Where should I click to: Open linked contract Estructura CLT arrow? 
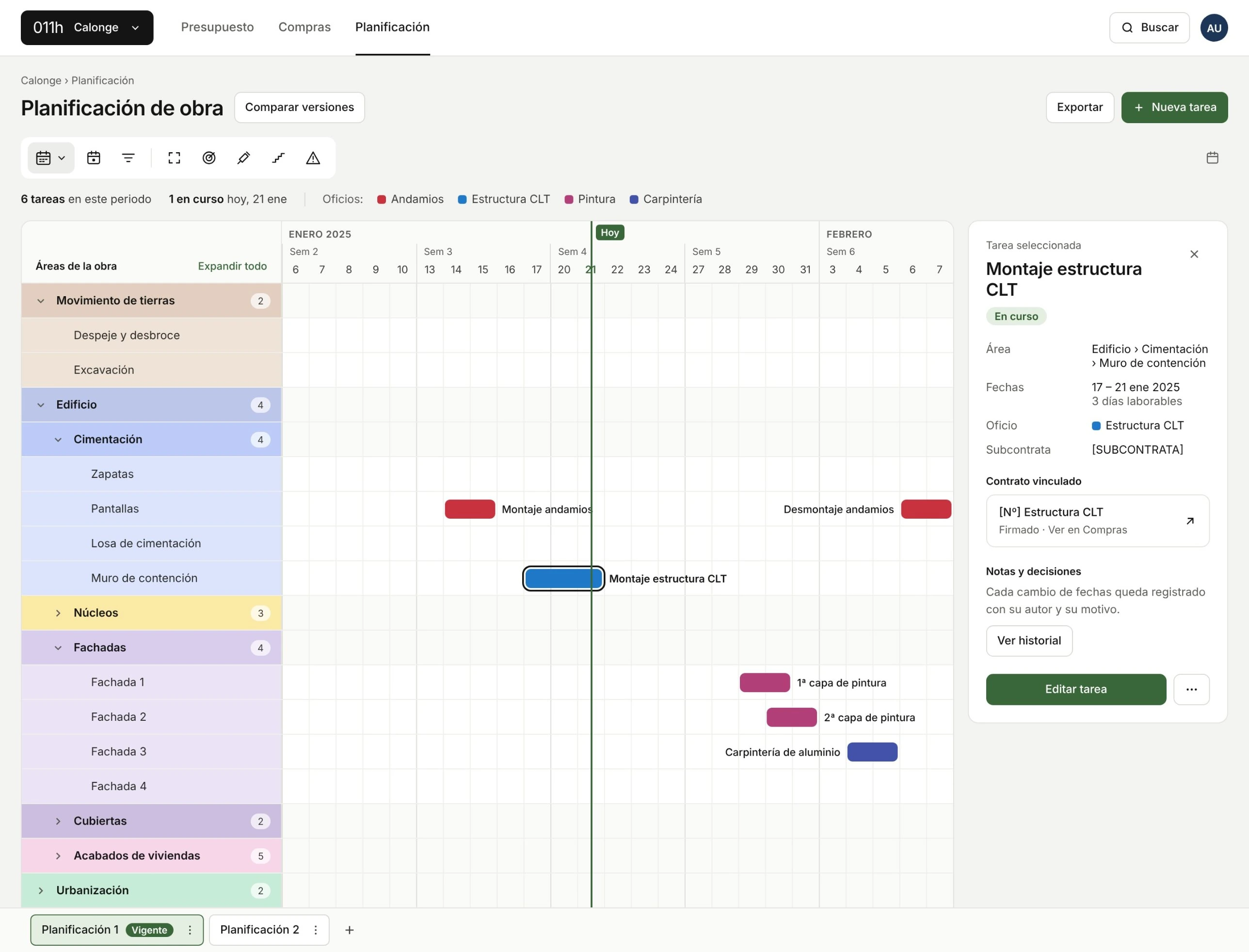click(1190, 521)
